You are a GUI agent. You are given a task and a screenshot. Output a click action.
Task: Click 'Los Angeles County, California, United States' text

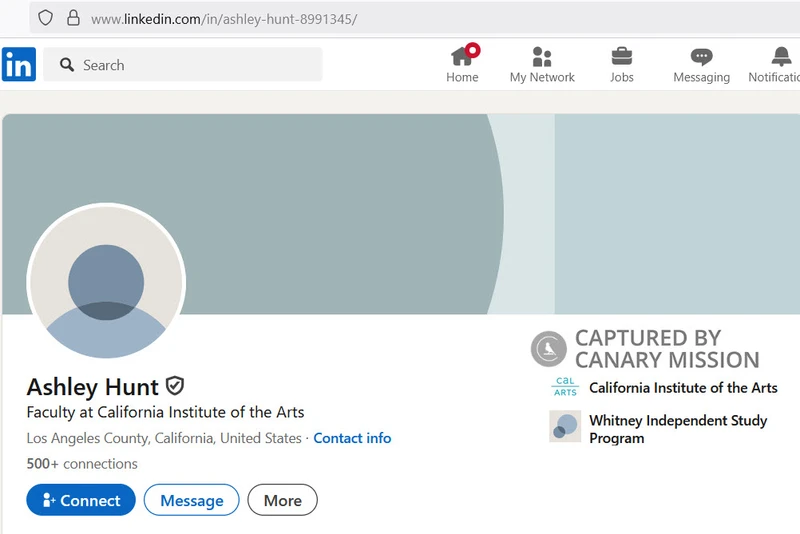tap(164, 438)
